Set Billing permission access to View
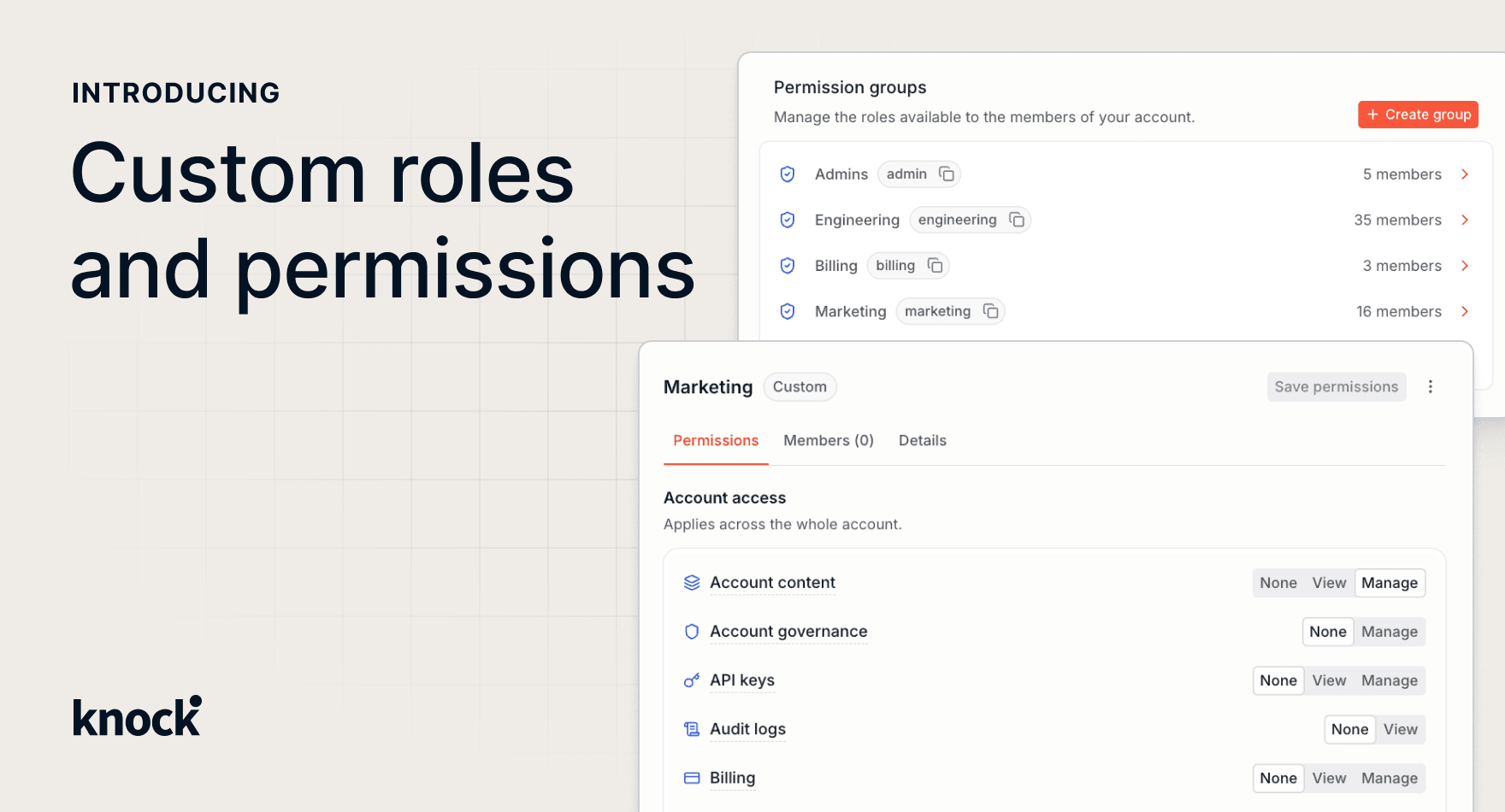Screen dimensions: 1505x812 coord(1330,778)
